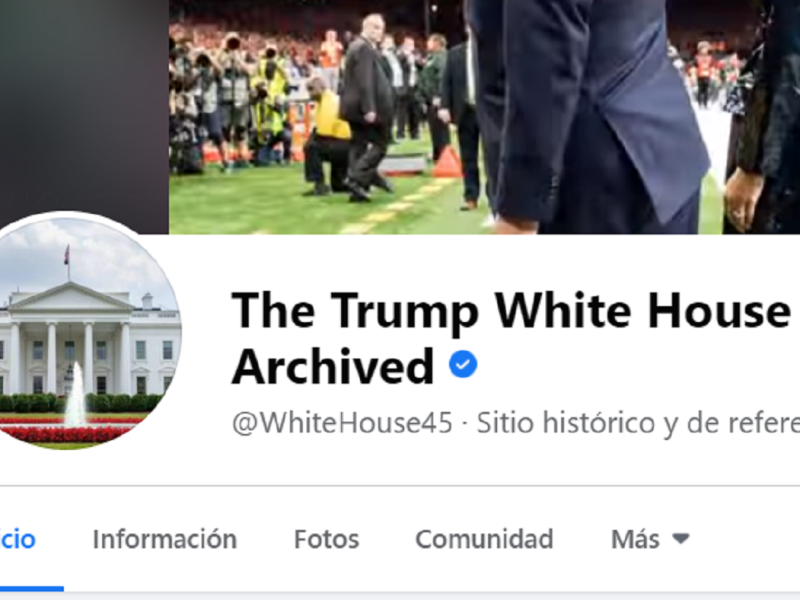This screenshot has width=800, height=600.
Task: Switch to the Inicio tab
Action: coord(17,539)
